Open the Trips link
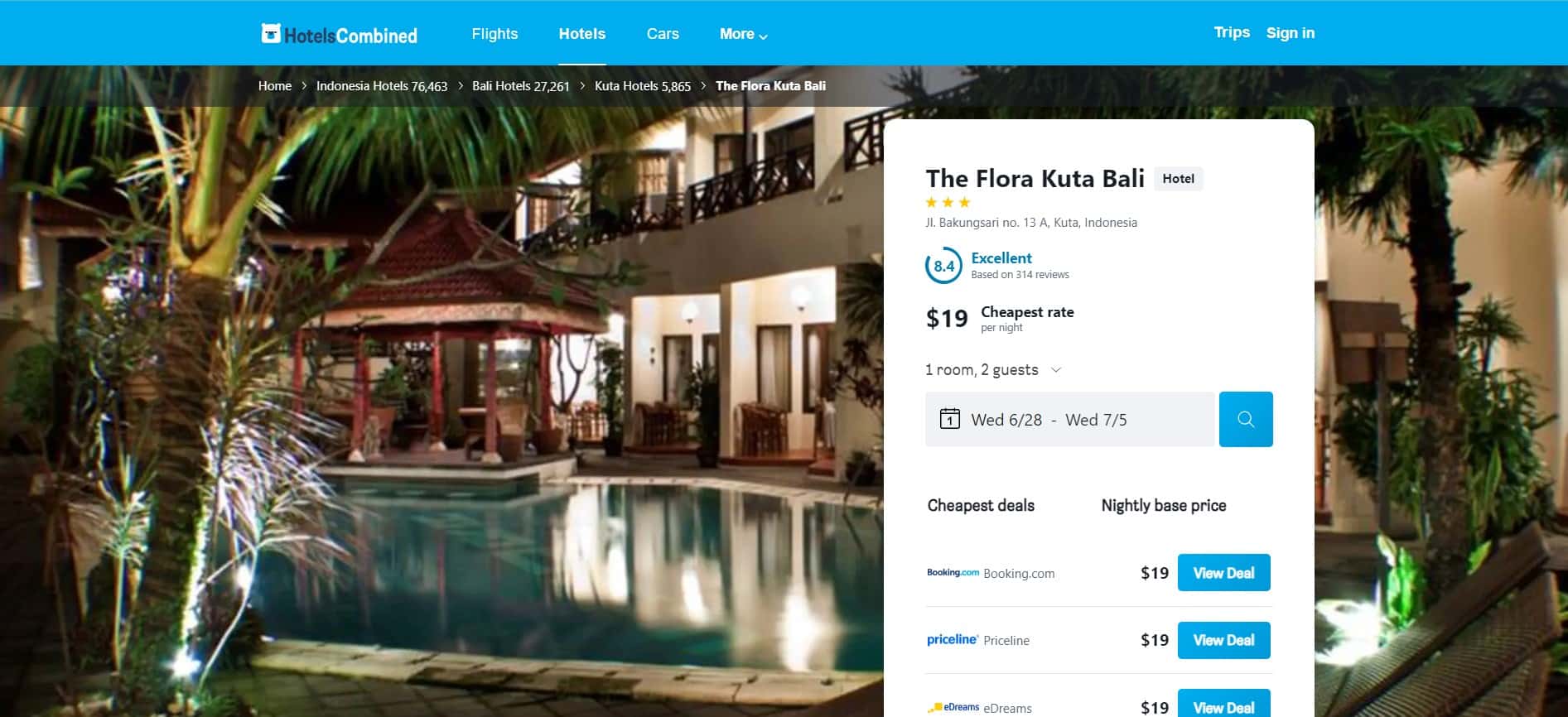Screen dimensions: 1568x717 [1232, 32]
